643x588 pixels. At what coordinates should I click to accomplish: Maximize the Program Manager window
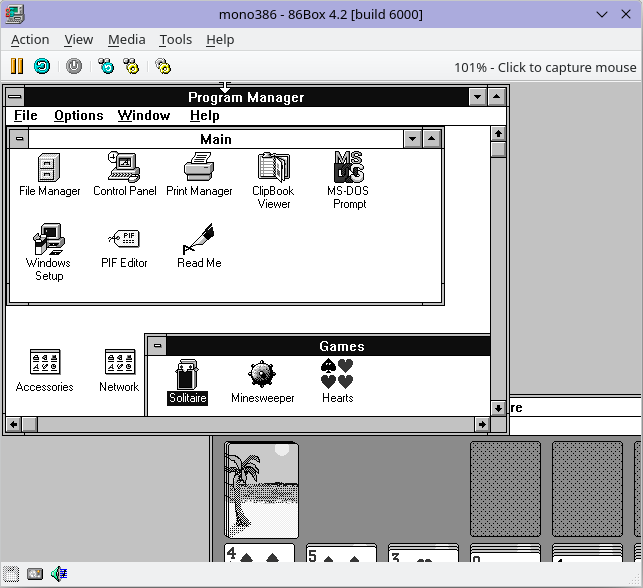(497, 97)
